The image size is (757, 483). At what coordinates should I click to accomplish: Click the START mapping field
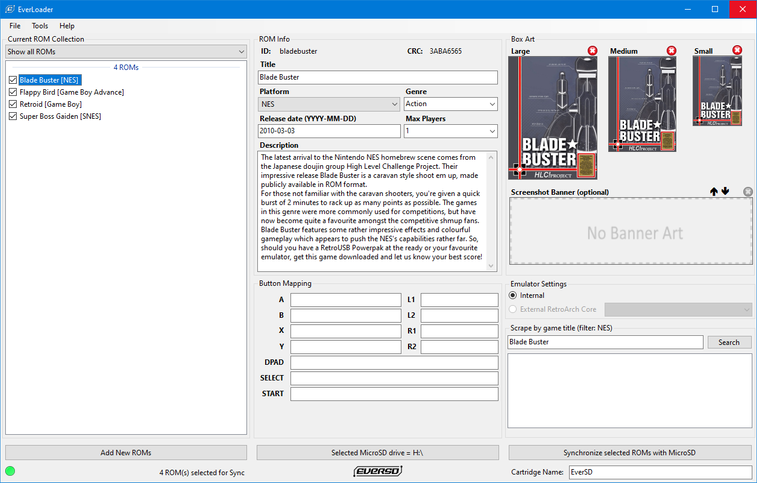394,394
